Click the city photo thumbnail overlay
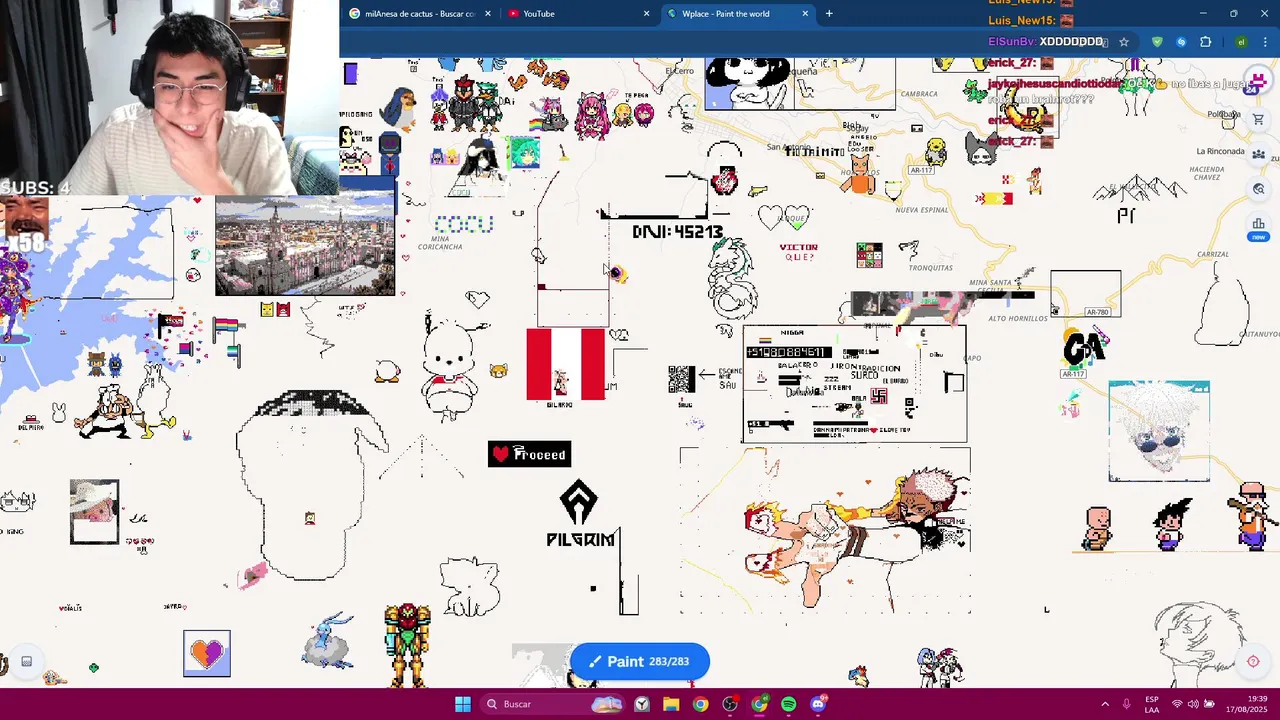The width and height of the screenshot is (1280, 720). click(x=305, y=246)
